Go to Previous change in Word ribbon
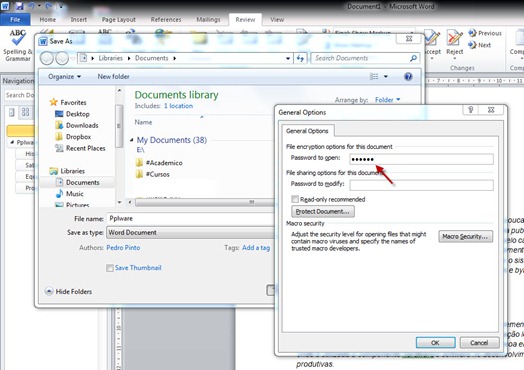Viewport: 524px width, 370px height. [485, 33]
